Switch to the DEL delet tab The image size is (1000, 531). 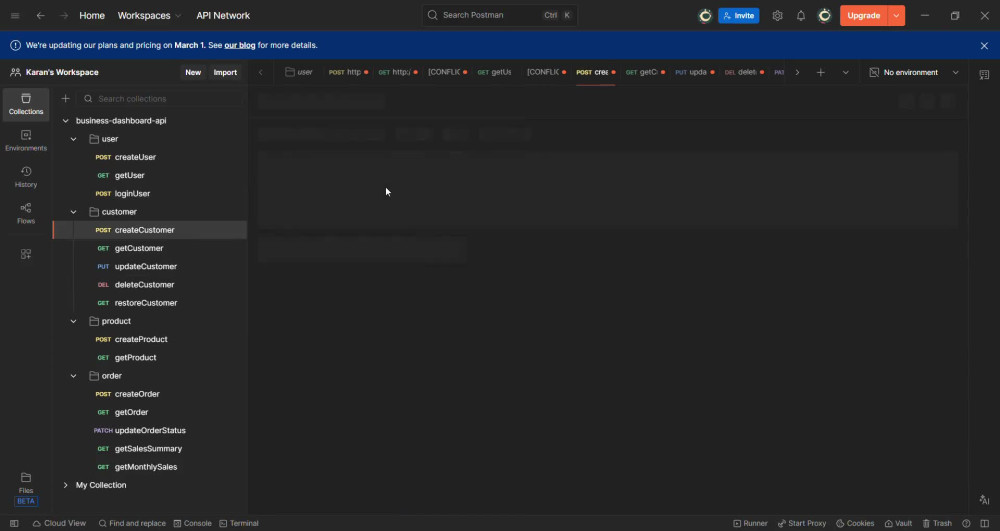744,72
